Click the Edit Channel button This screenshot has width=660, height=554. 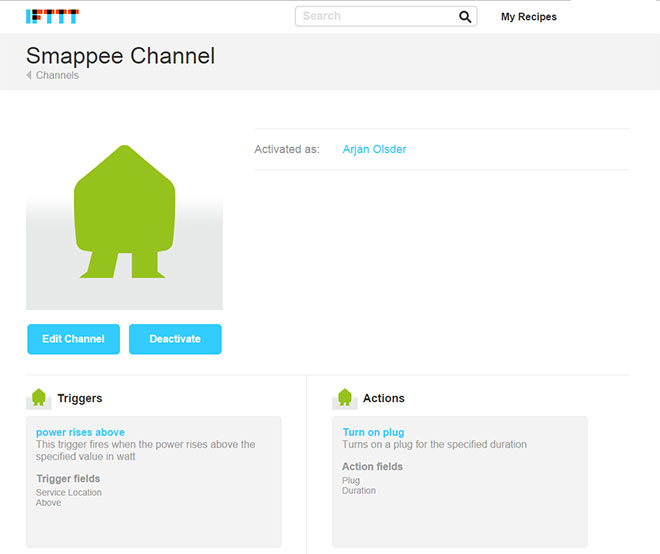74,339
